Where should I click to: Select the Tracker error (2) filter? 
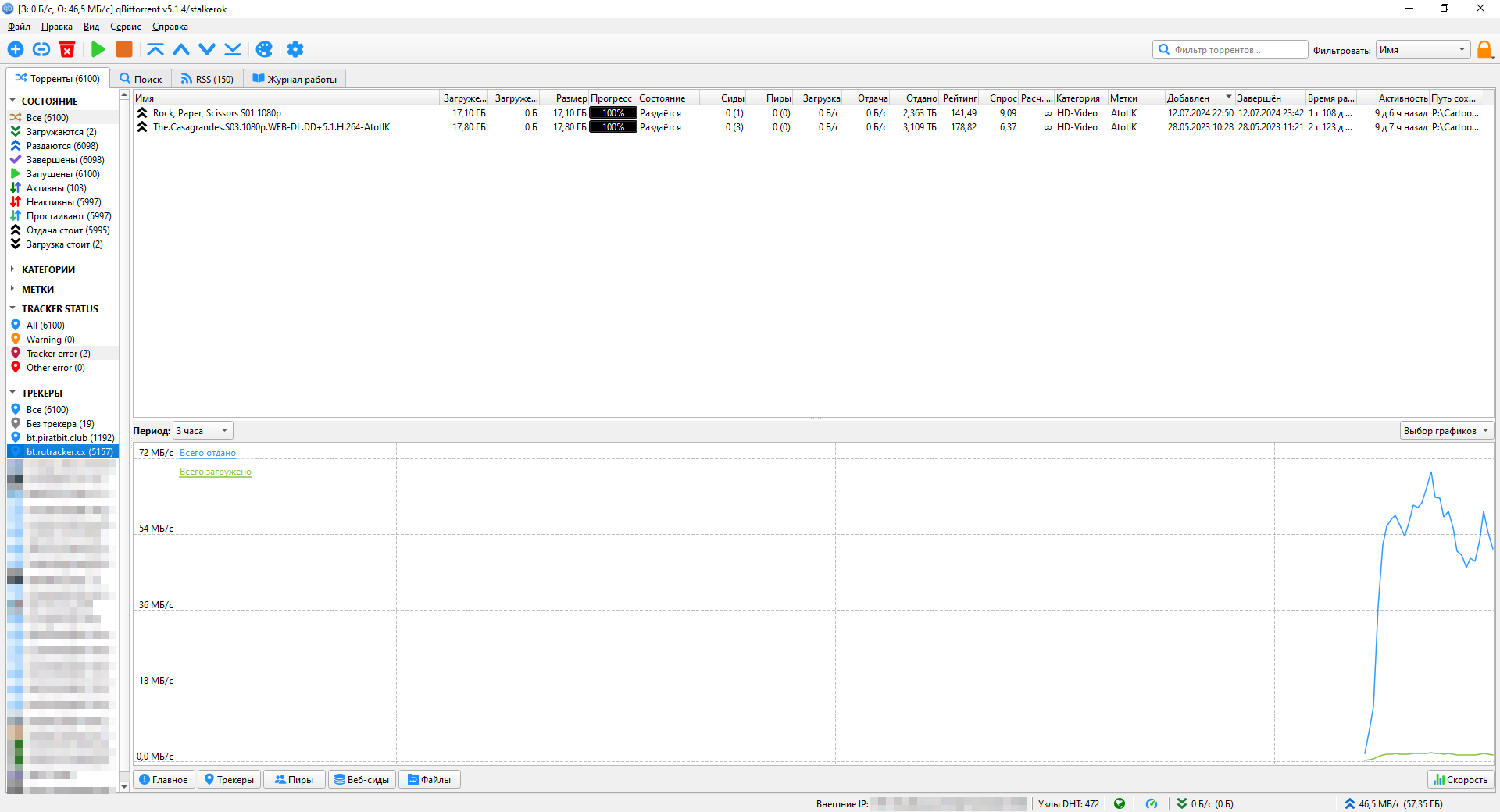pyautogui.click(x=58, y=354)
